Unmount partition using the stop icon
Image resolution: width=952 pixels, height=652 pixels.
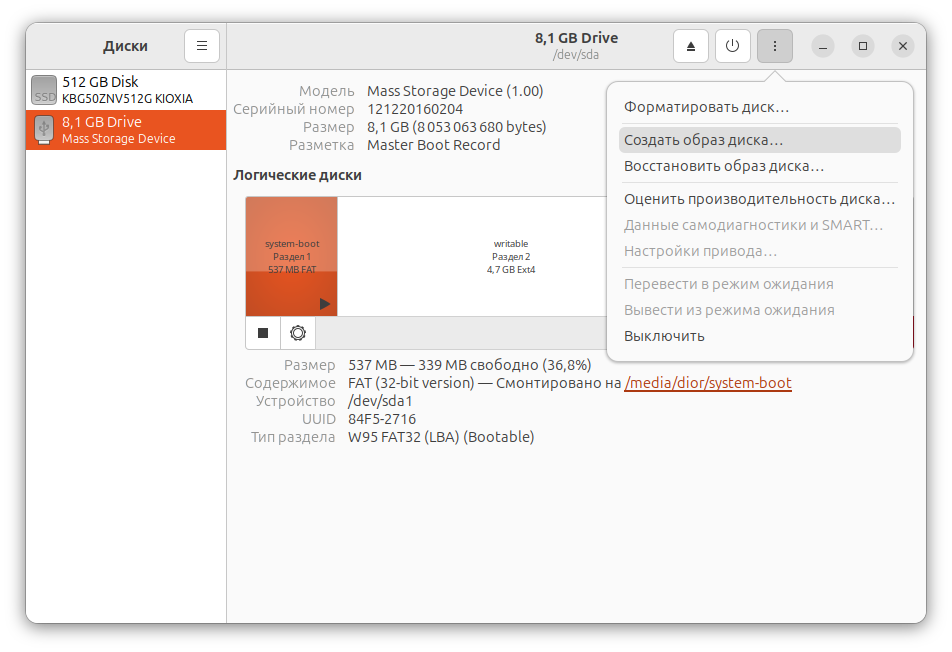263,333
